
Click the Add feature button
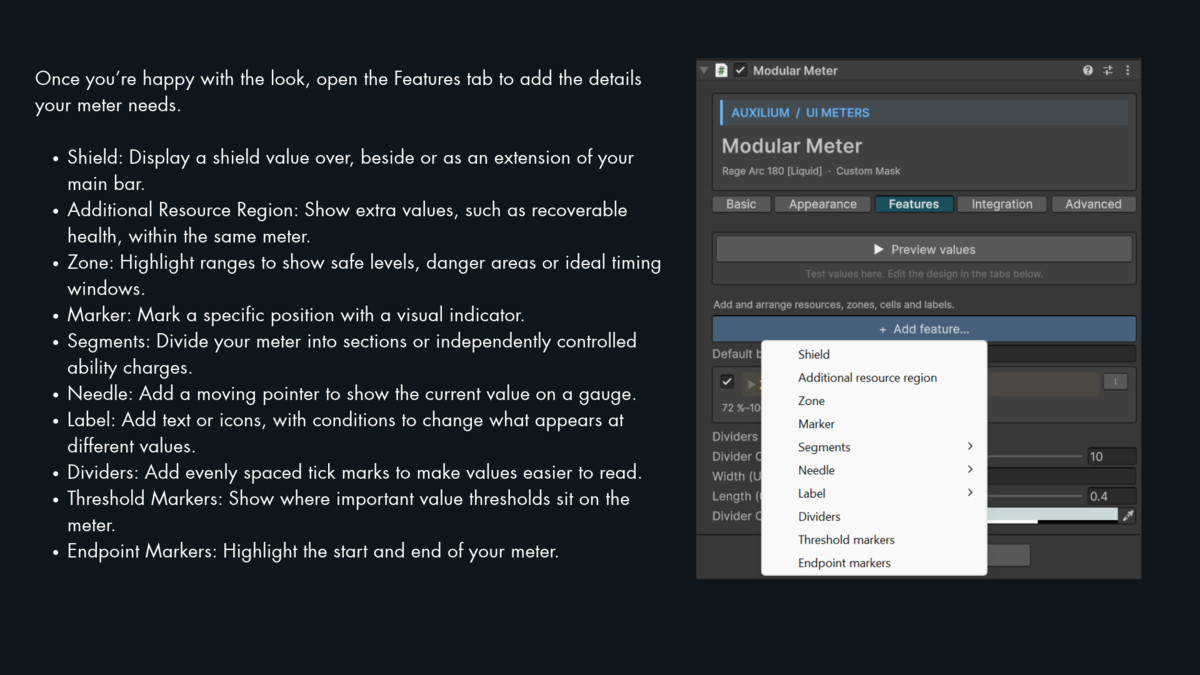[x=924, y=329]
